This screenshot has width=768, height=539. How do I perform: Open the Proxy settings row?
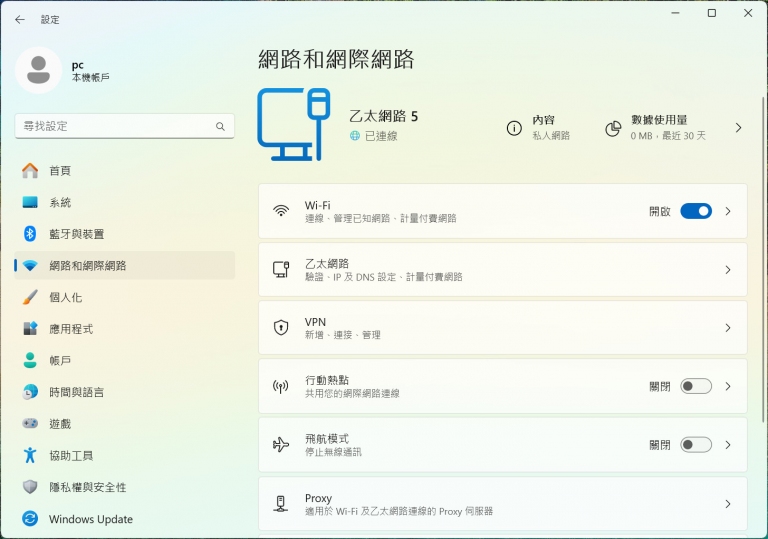click(503, 504)
